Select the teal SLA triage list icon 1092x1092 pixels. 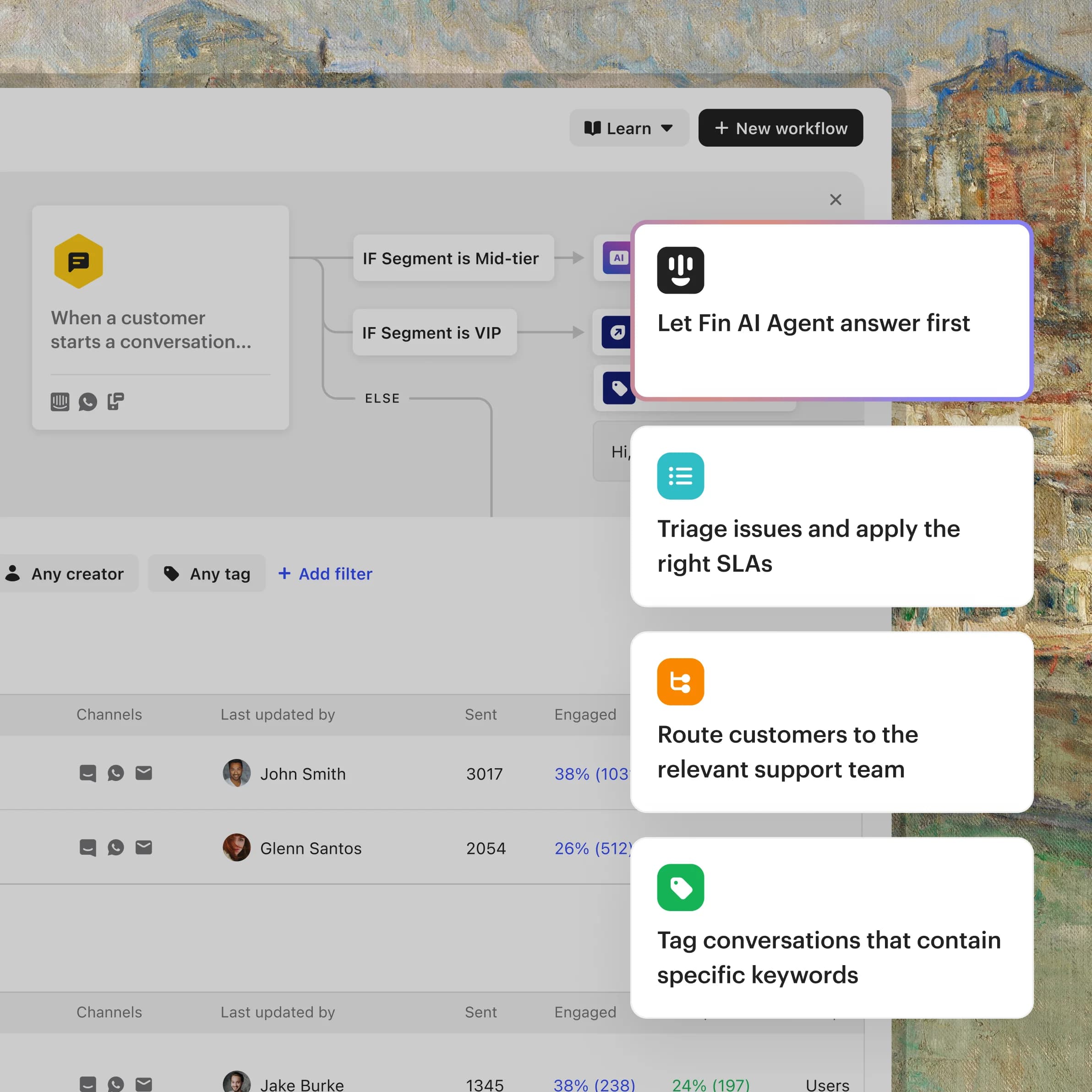(681, 476)
